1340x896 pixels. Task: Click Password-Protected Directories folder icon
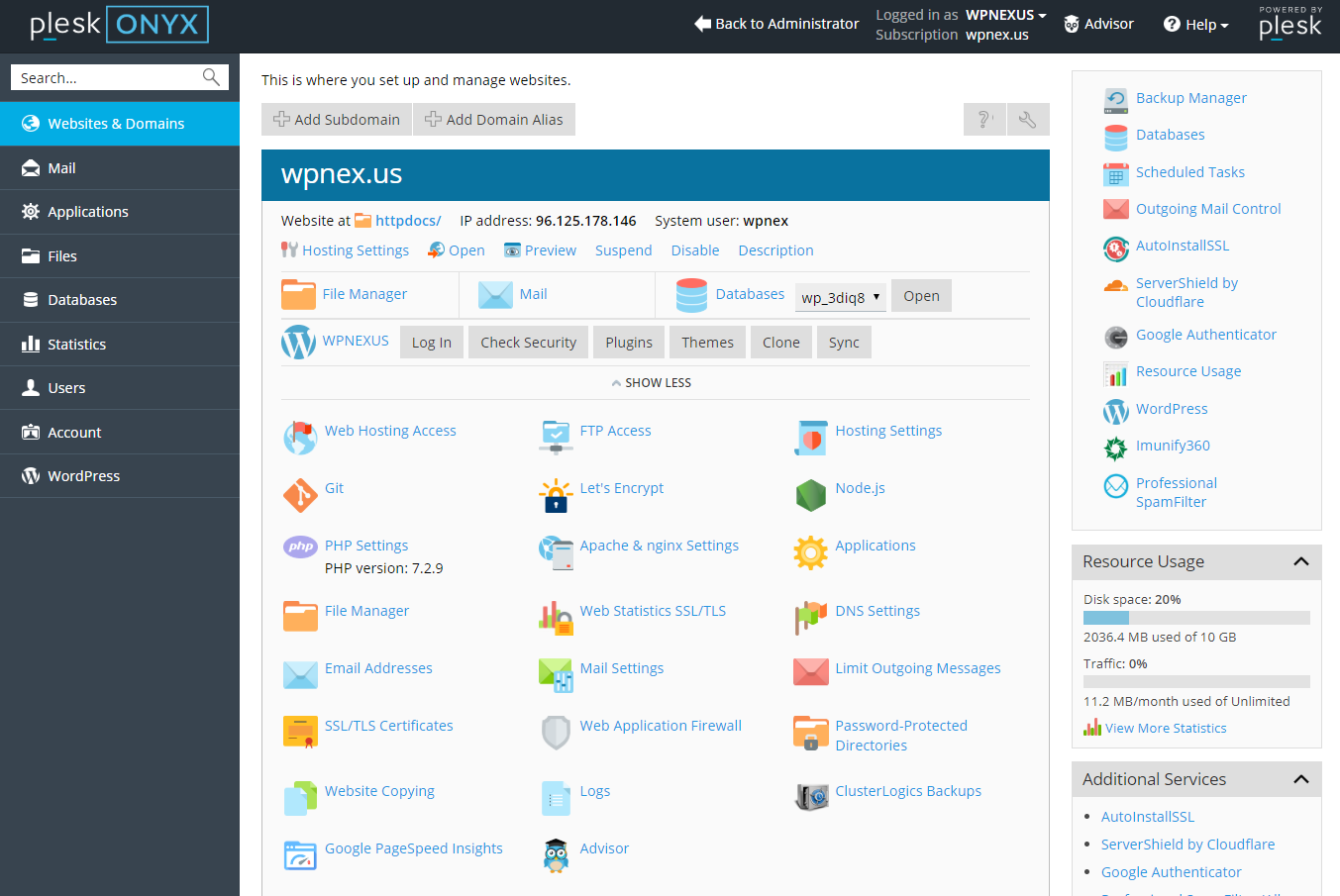[x=811, y=733]
